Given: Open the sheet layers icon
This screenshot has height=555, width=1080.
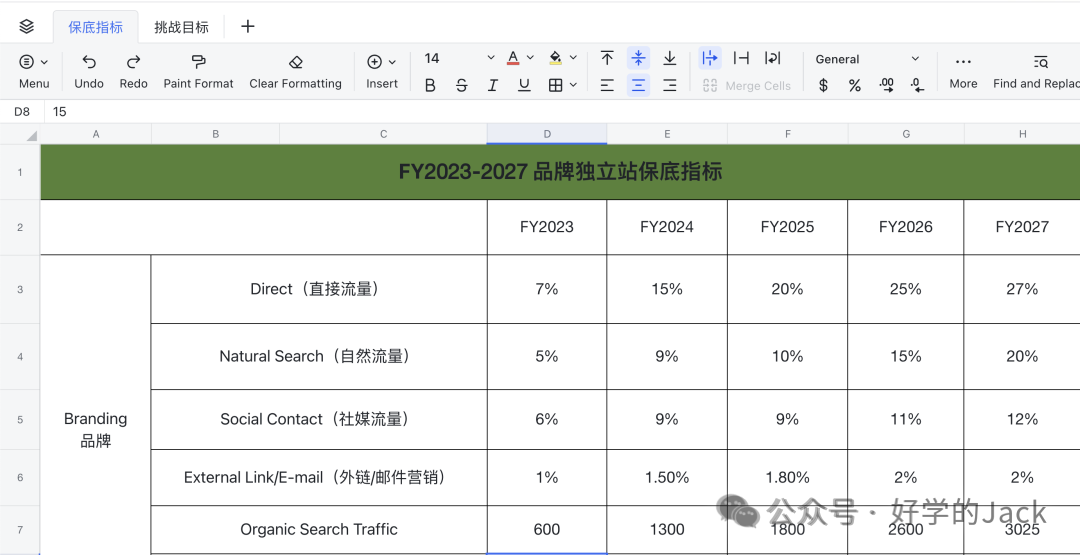Looking at the screenshot, I should pos(26,27).
